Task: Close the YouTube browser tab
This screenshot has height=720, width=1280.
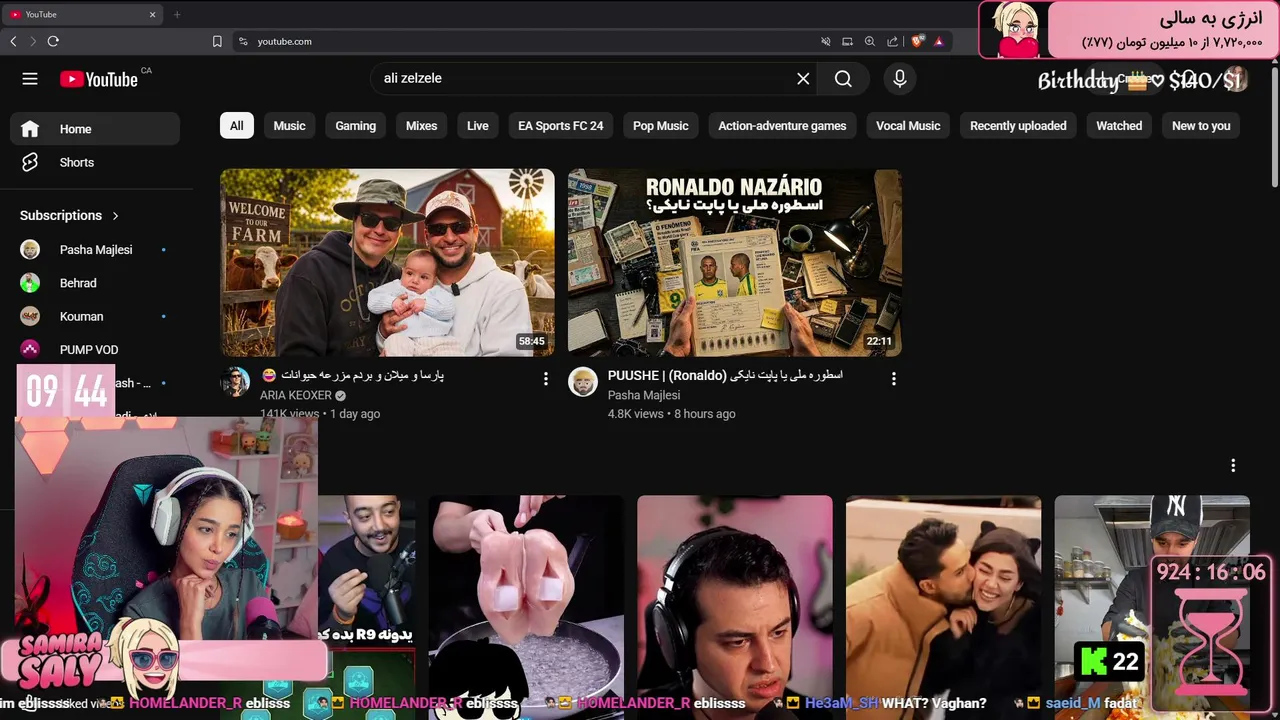Action: (x=153, y=14)
